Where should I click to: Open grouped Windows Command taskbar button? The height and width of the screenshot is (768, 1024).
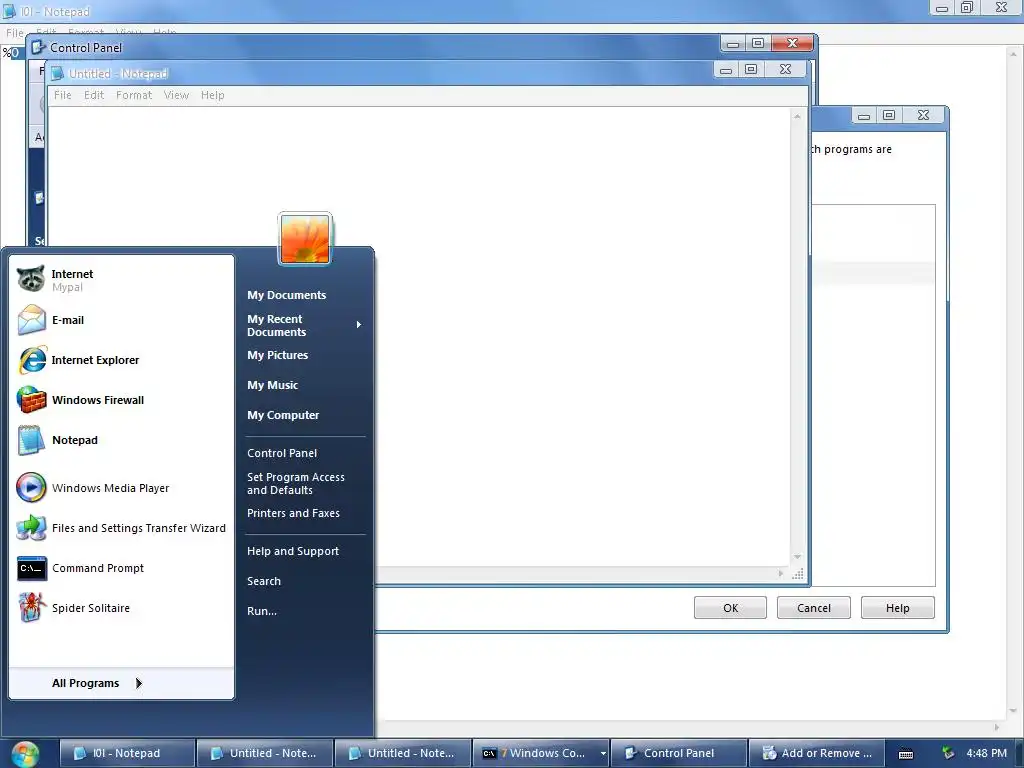pos(541,754)
